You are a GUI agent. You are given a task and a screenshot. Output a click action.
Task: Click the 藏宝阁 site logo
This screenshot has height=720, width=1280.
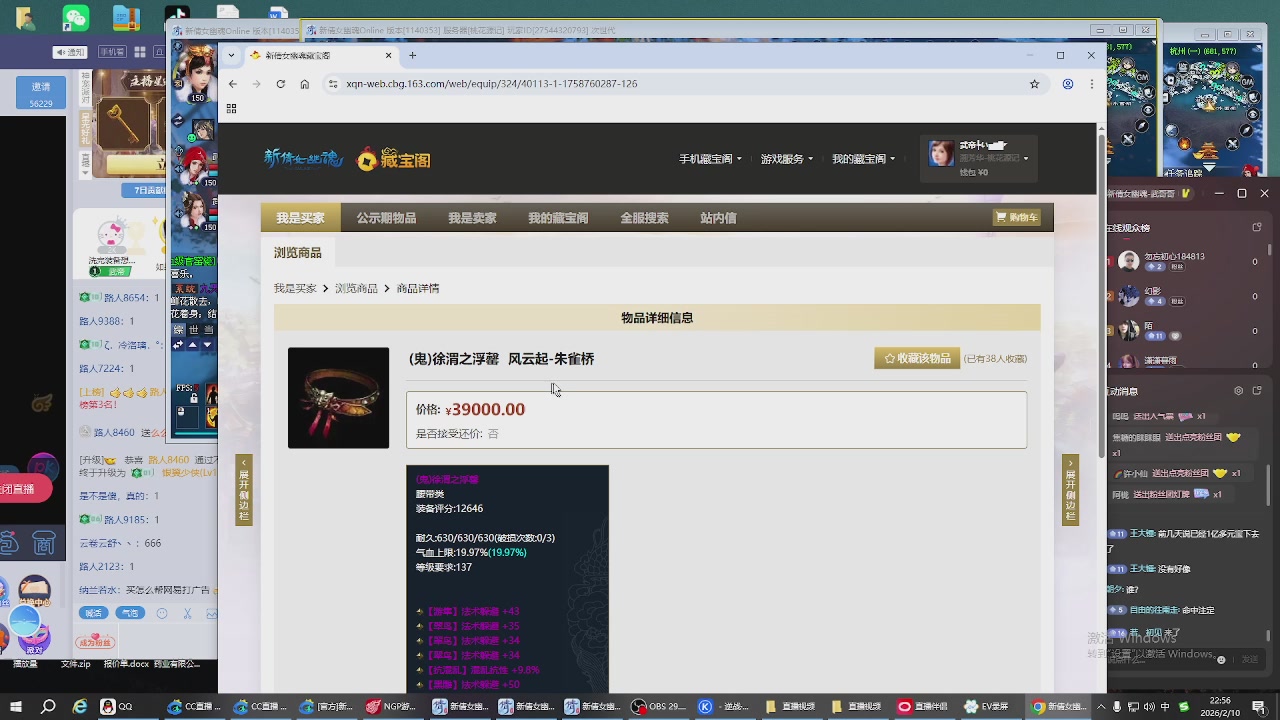pos(393,158)
